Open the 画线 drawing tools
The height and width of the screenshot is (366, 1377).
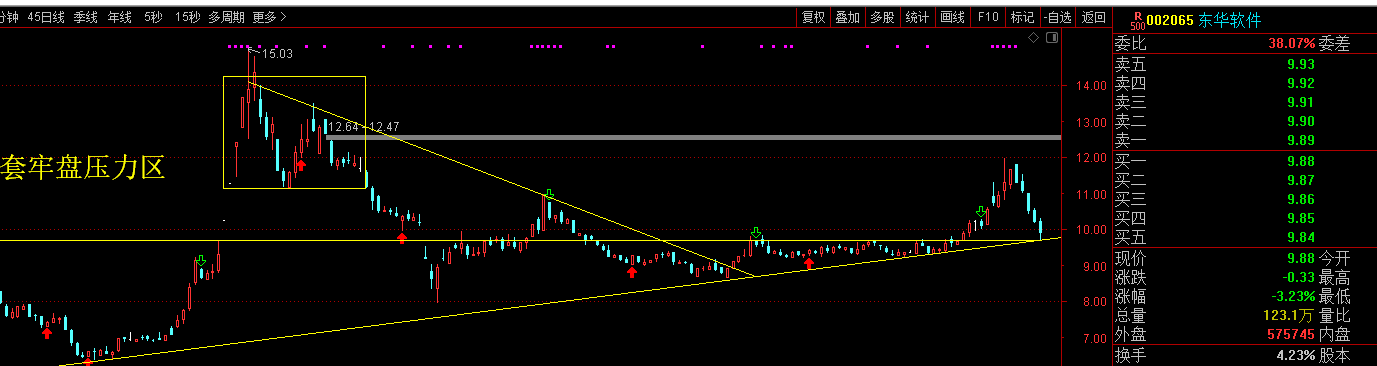[x=953, y=17]
